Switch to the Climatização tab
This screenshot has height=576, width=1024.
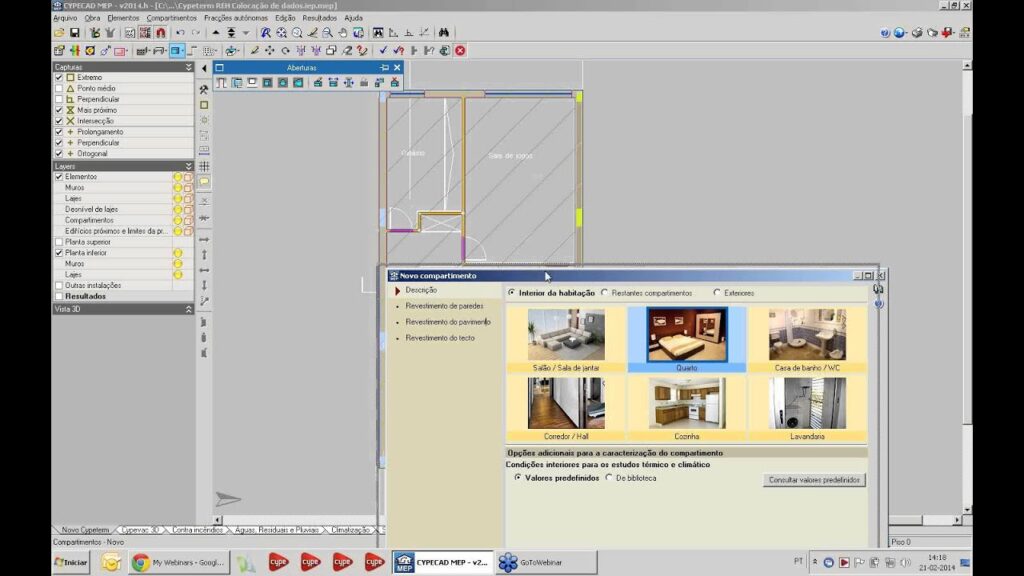pos(352,530)
